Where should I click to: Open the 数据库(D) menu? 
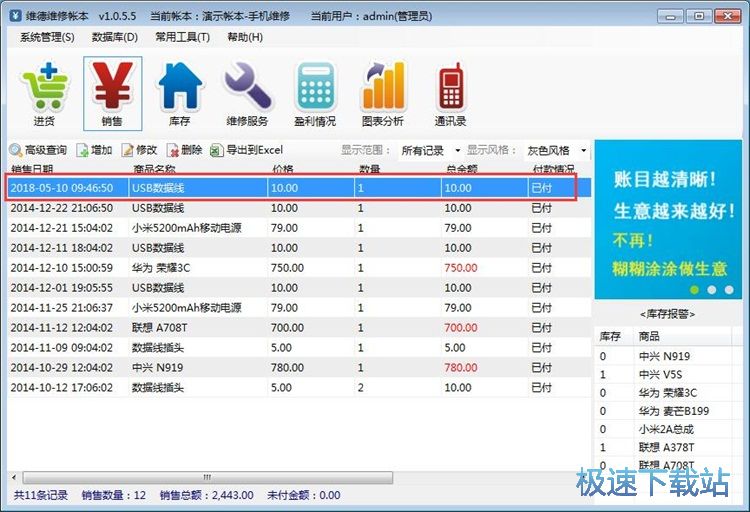tap(115, 37)
